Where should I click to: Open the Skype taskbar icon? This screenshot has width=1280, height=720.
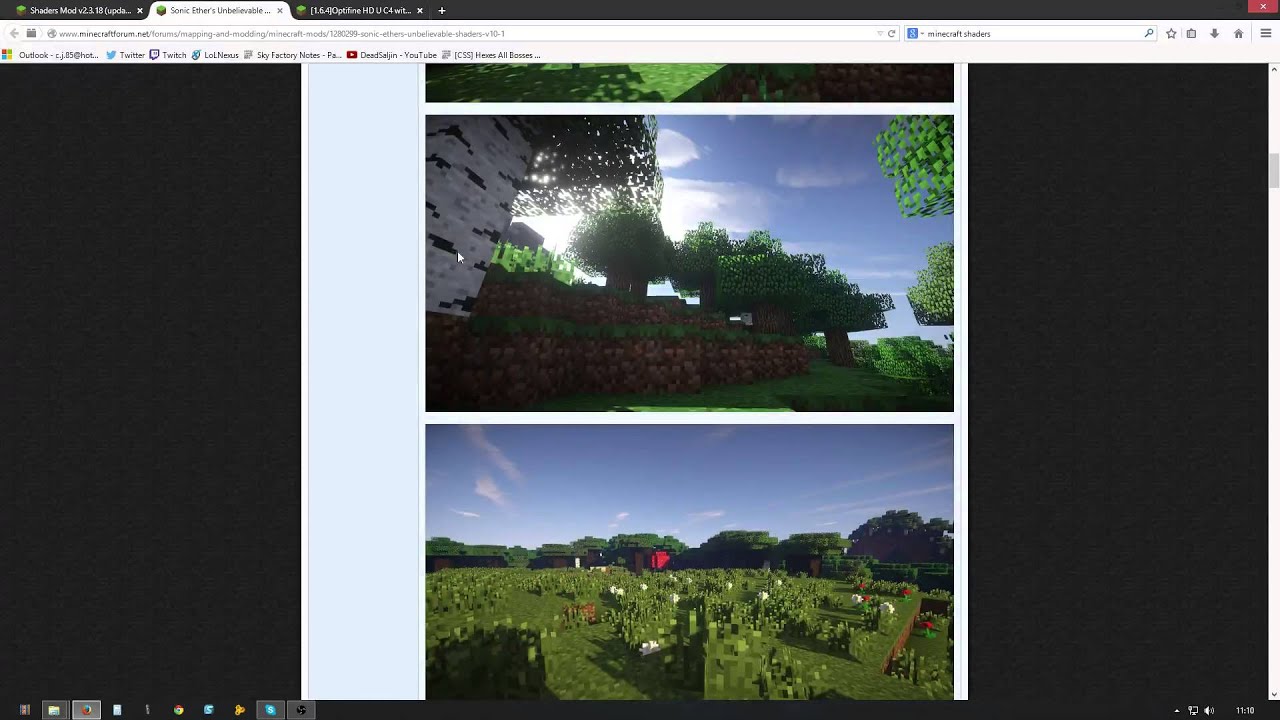[x=270, y=710]
